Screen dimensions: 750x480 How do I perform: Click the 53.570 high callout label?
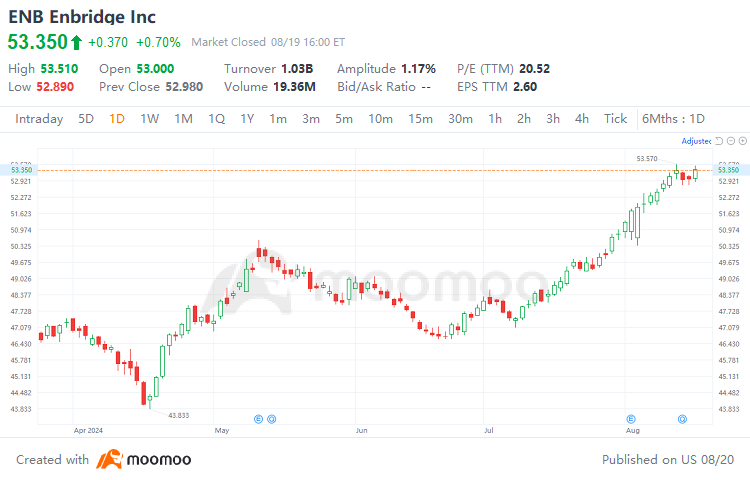coord(647,158)
